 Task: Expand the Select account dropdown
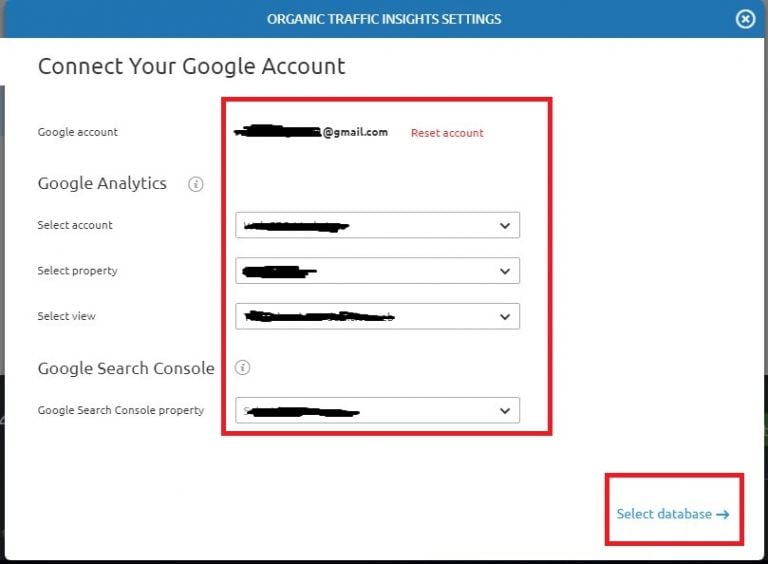pyautogui.click(x=377, y=225)
